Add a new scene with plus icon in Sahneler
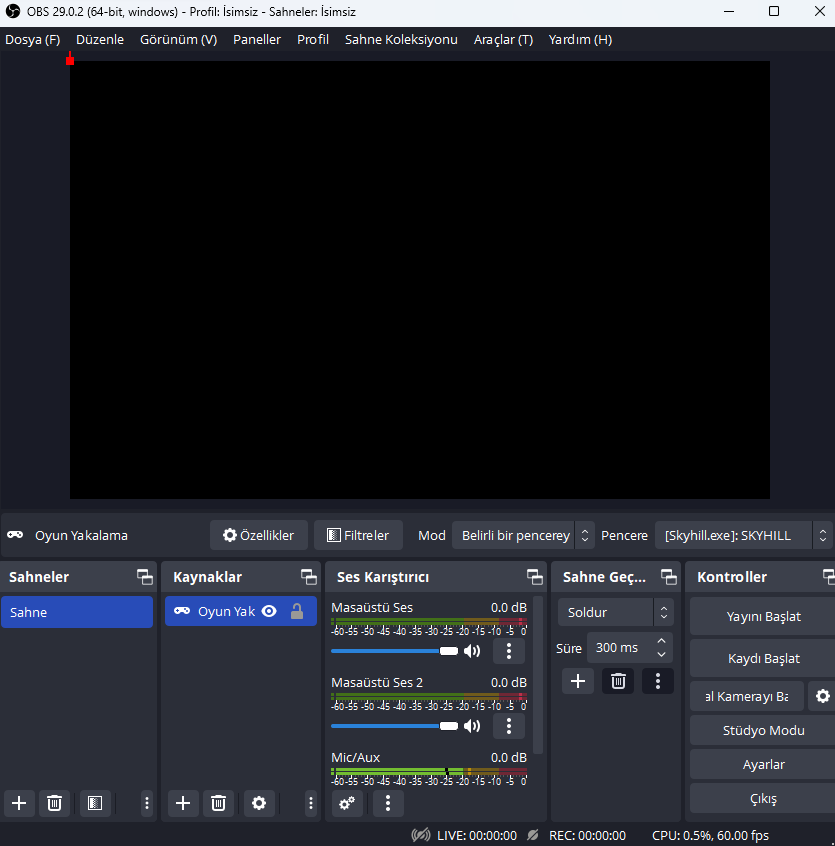This screenshot has height=846, width=835. (x=19, y=803)
